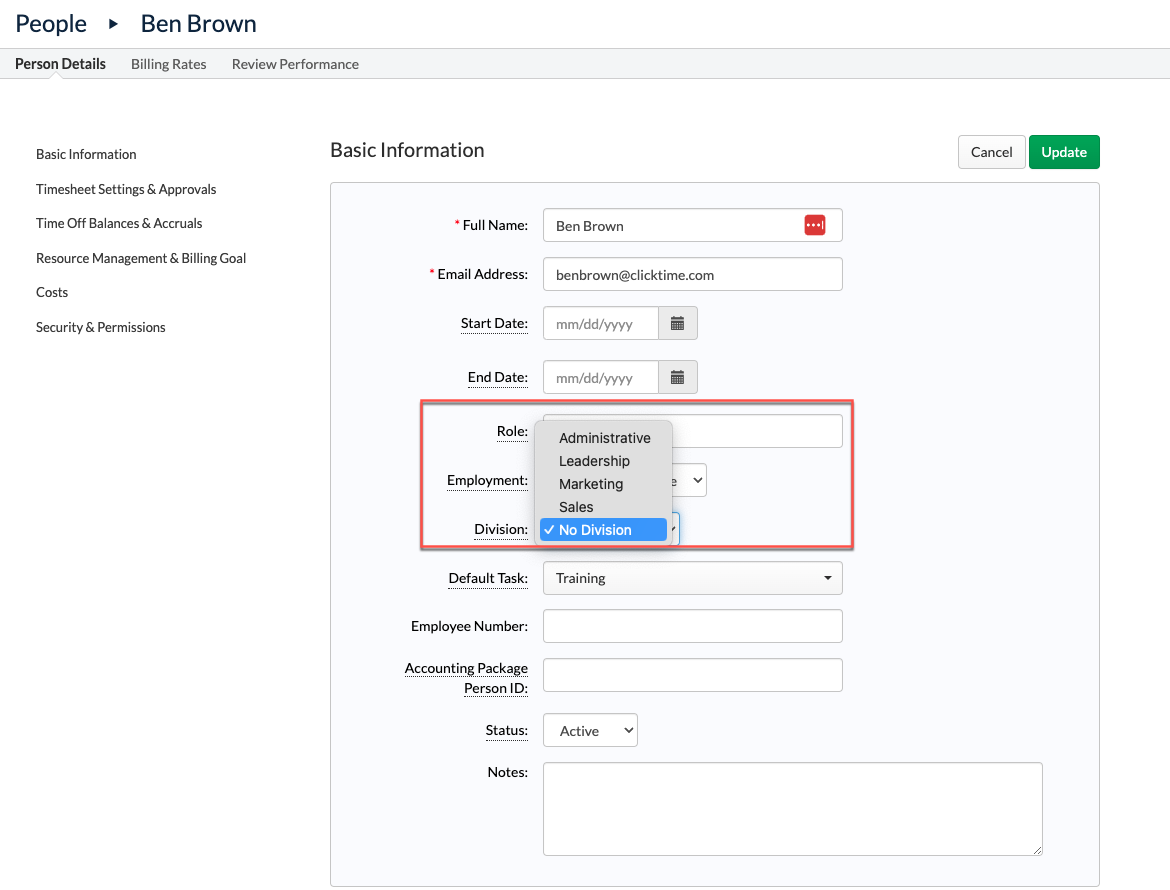
Task: Click the Division label
Action: pos(501,529)
